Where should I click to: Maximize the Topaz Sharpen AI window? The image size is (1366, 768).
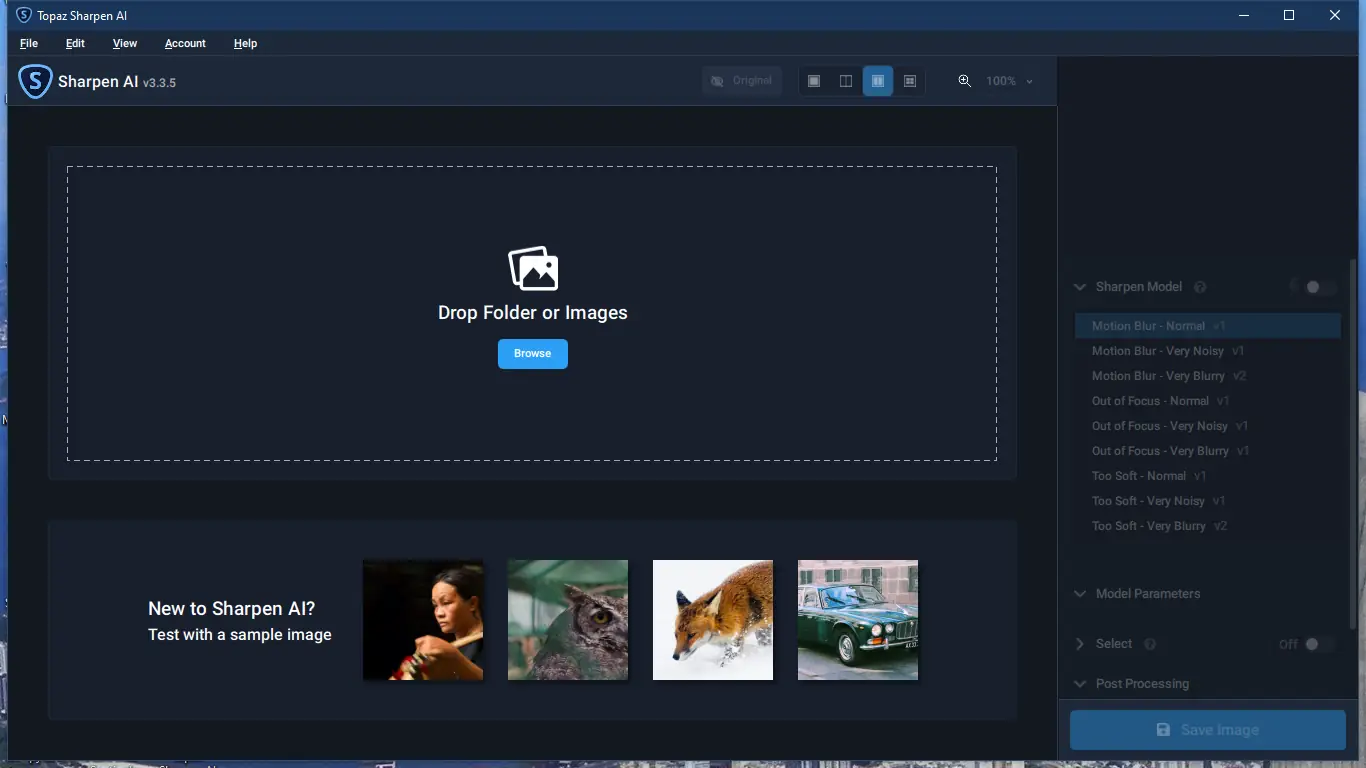pyautogui.click(x=1289, y=15)
